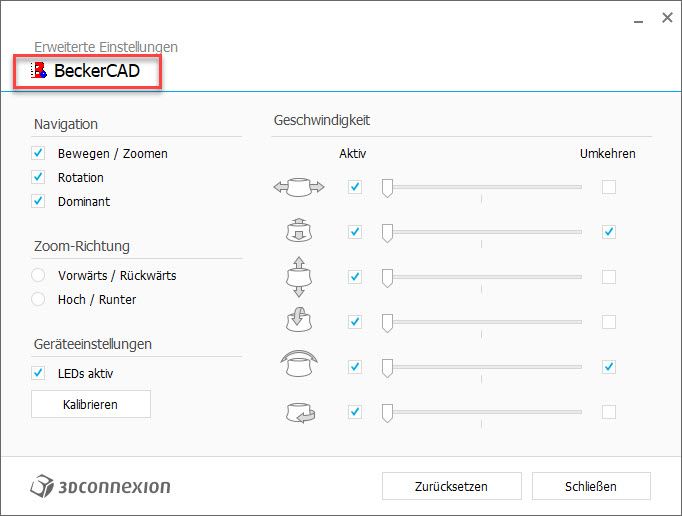Enable Umkehren for tilt axis
Viewport: 682px width, 516px height.
pyautogui.click(x=609, y=322)
